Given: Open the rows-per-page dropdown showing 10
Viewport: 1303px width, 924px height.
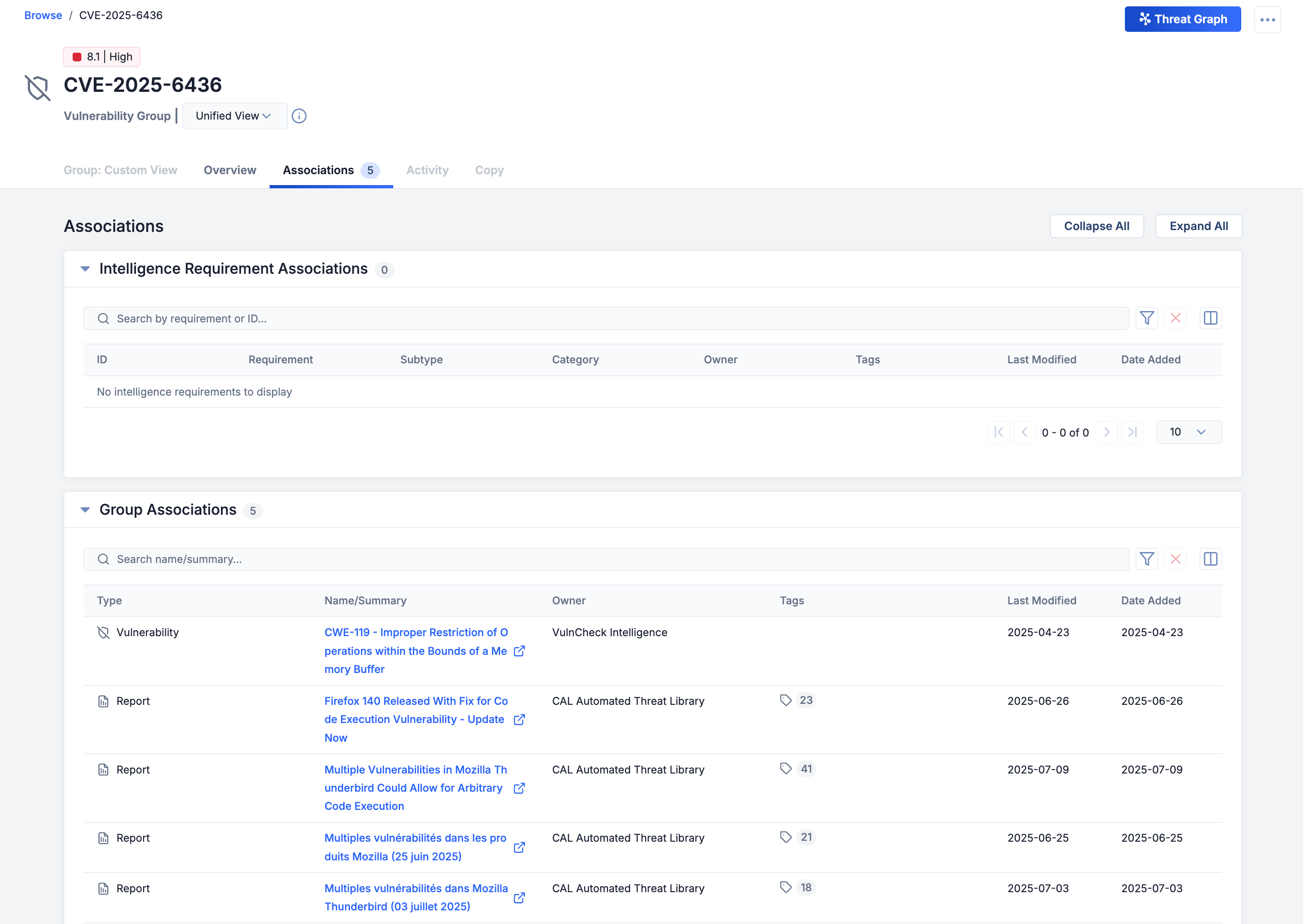Looking at the screenshot, I should 1189,432.
